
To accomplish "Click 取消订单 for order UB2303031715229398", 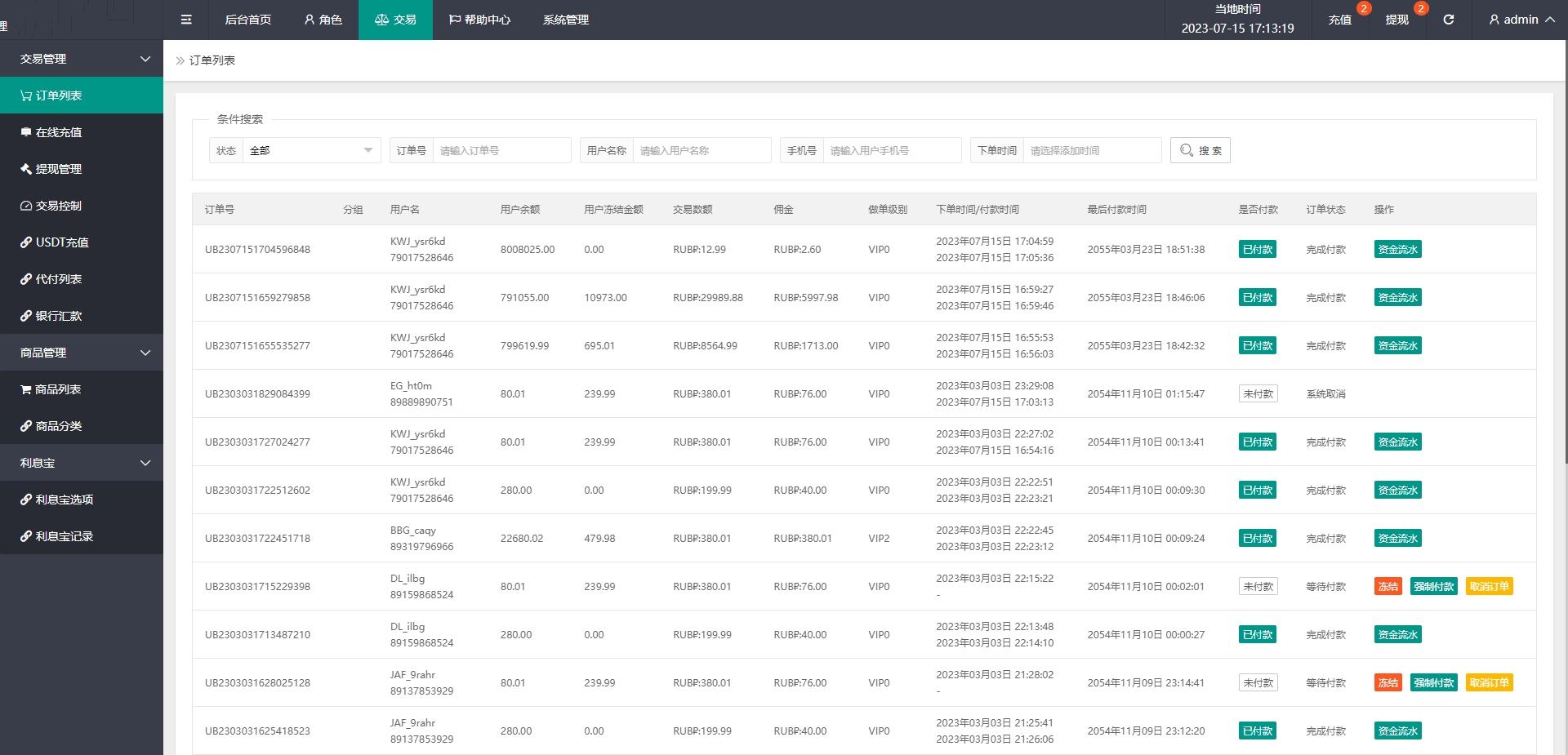I will (x=1489, y=587).
